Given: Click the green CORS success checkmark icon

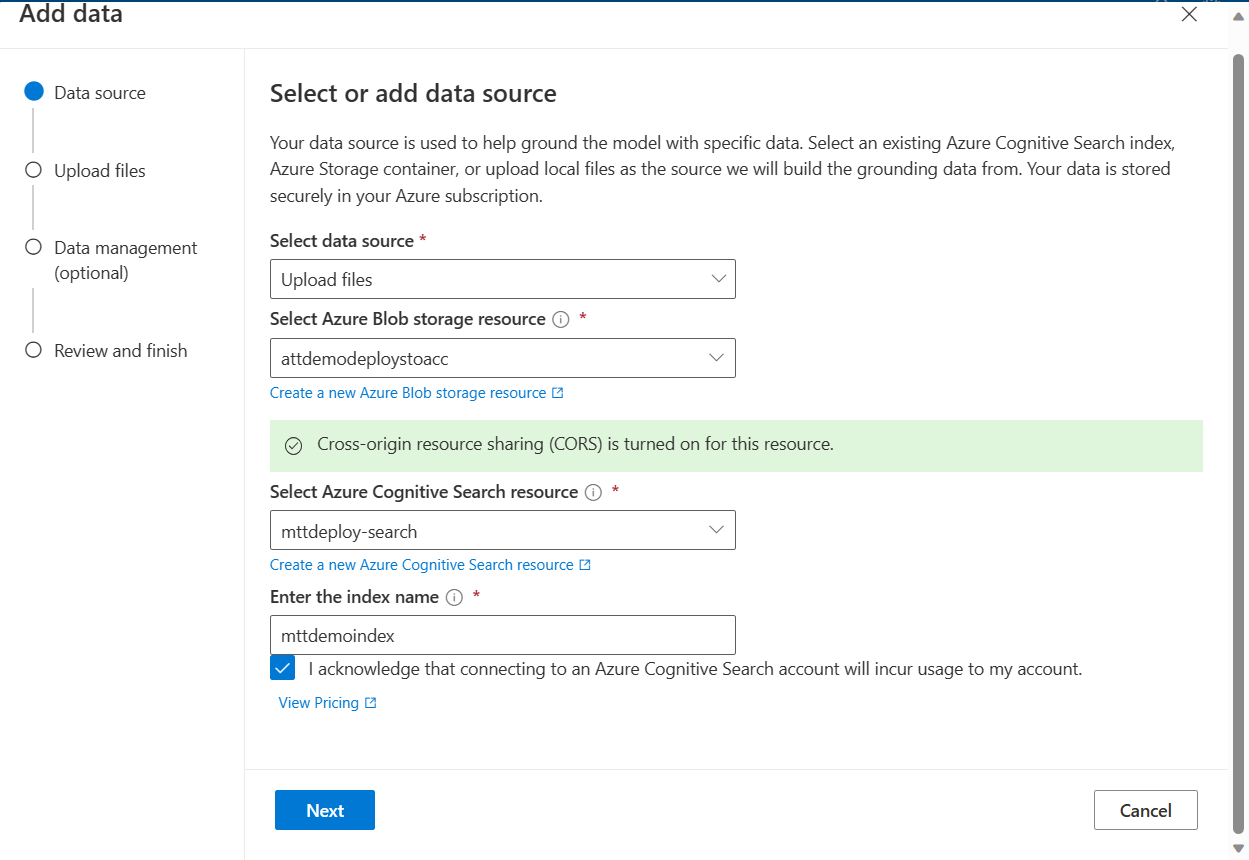Looking at the screenshot, I should (x=293, y=446).
